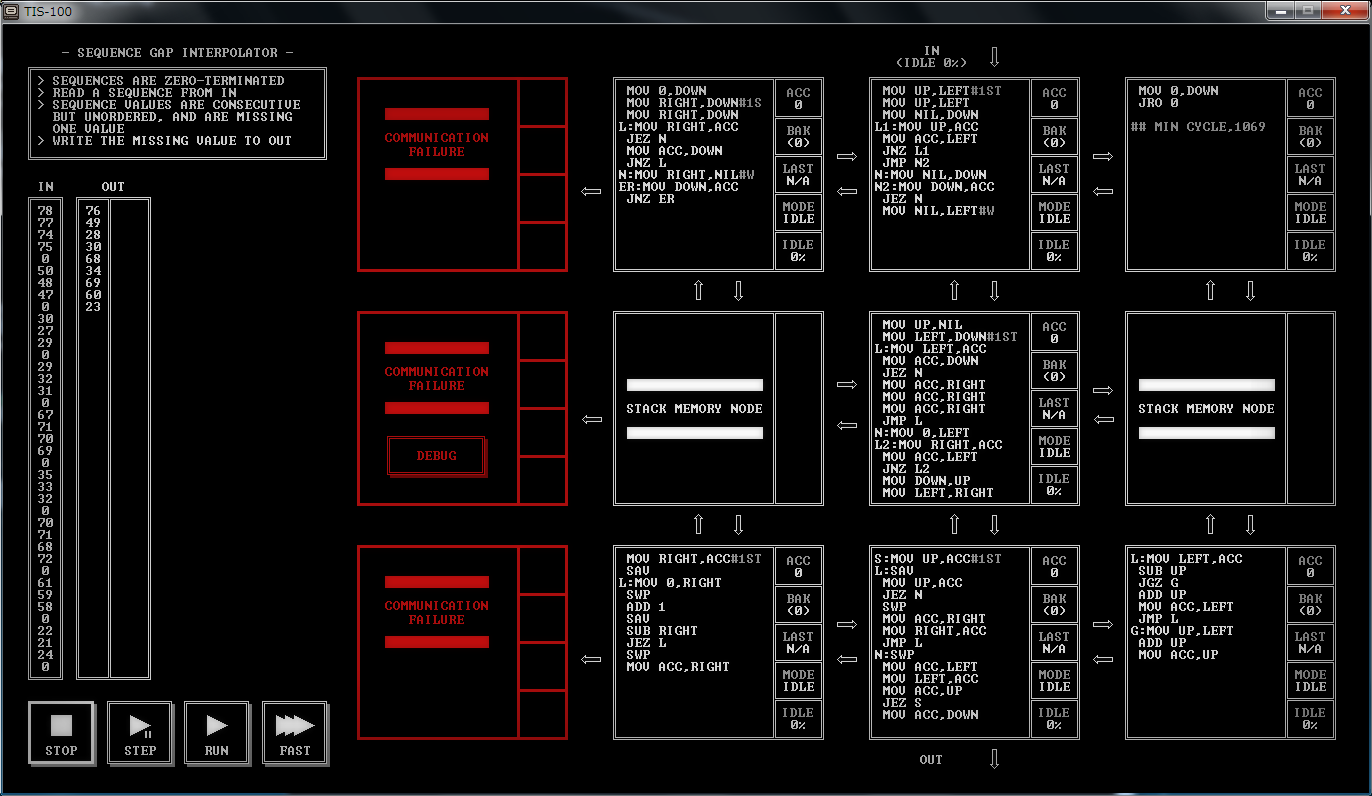Select the line 'L:MOV 0,RIGHT'
This screenshot has width=1372, height=796.
pyautogui.click(x=670, y=583)
